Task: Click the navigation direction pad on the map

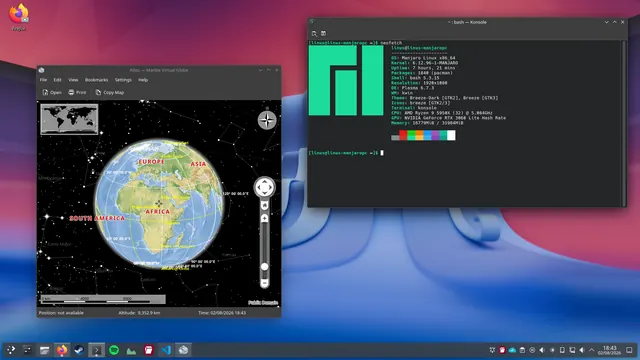Action: (264, 187)
